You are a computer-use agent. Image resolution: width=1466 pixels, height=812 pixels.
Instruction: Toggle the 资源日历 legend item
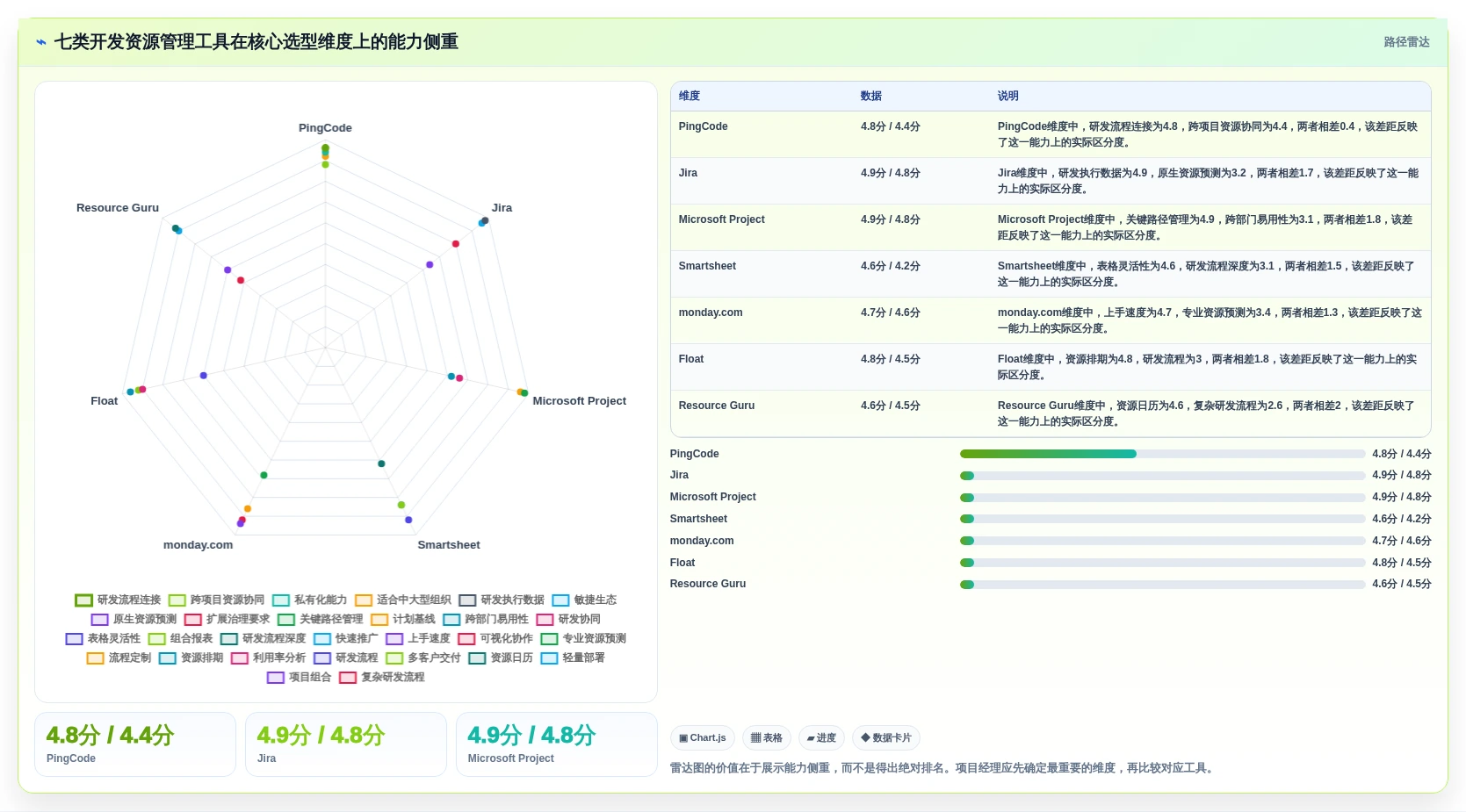pos(501,658)
